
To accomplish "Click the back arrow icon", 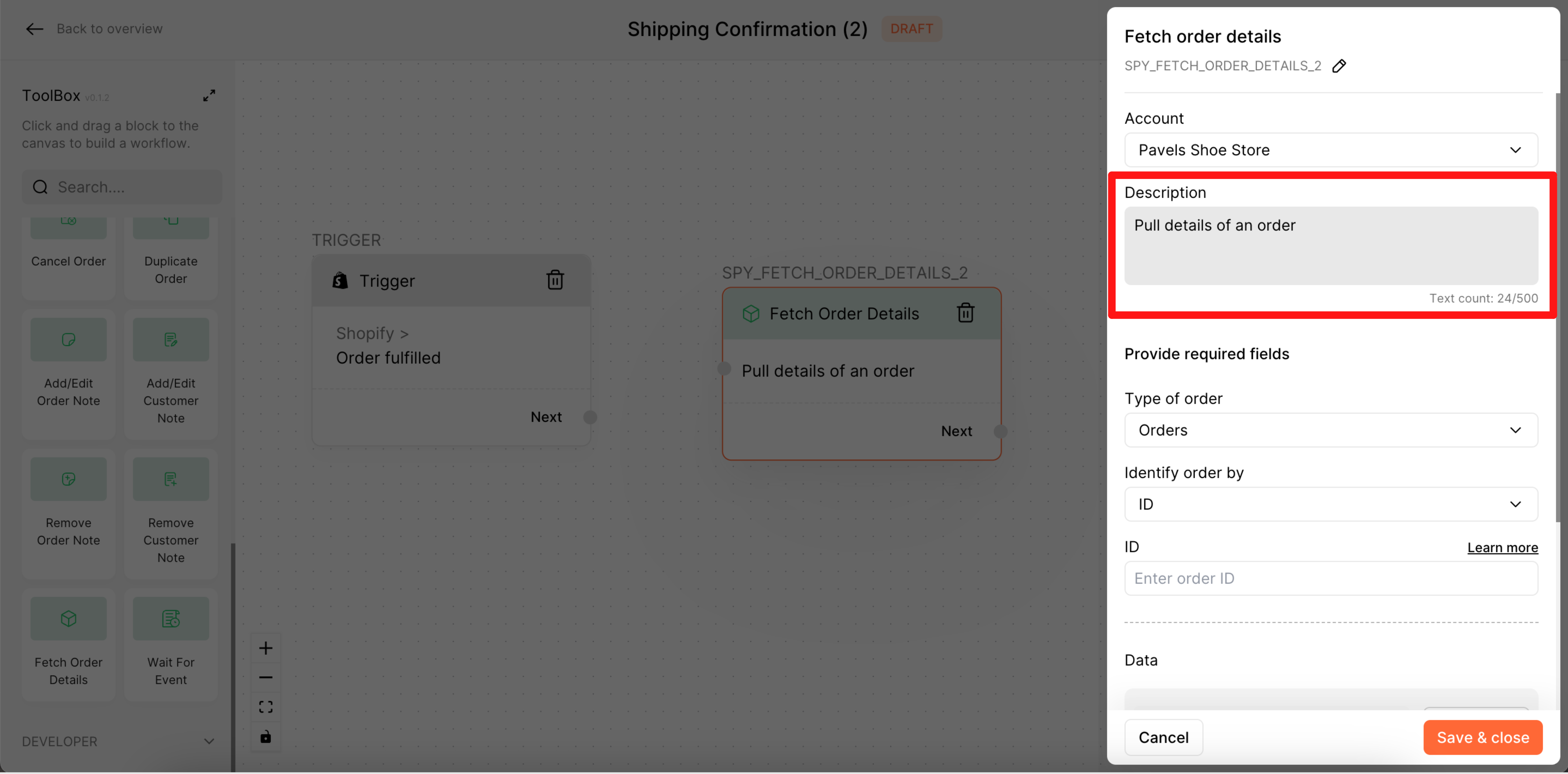I will (x=35, y=29).
